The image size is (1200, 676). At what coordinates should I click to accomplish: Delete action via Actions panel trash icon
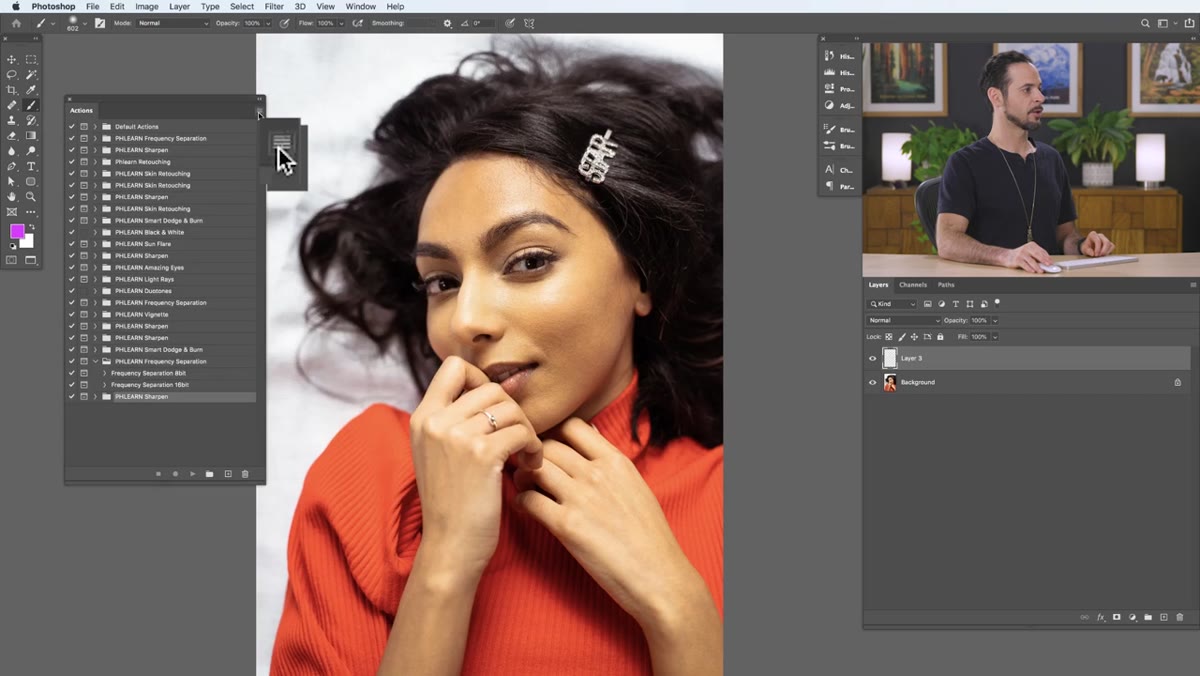[x=245, y=474]
